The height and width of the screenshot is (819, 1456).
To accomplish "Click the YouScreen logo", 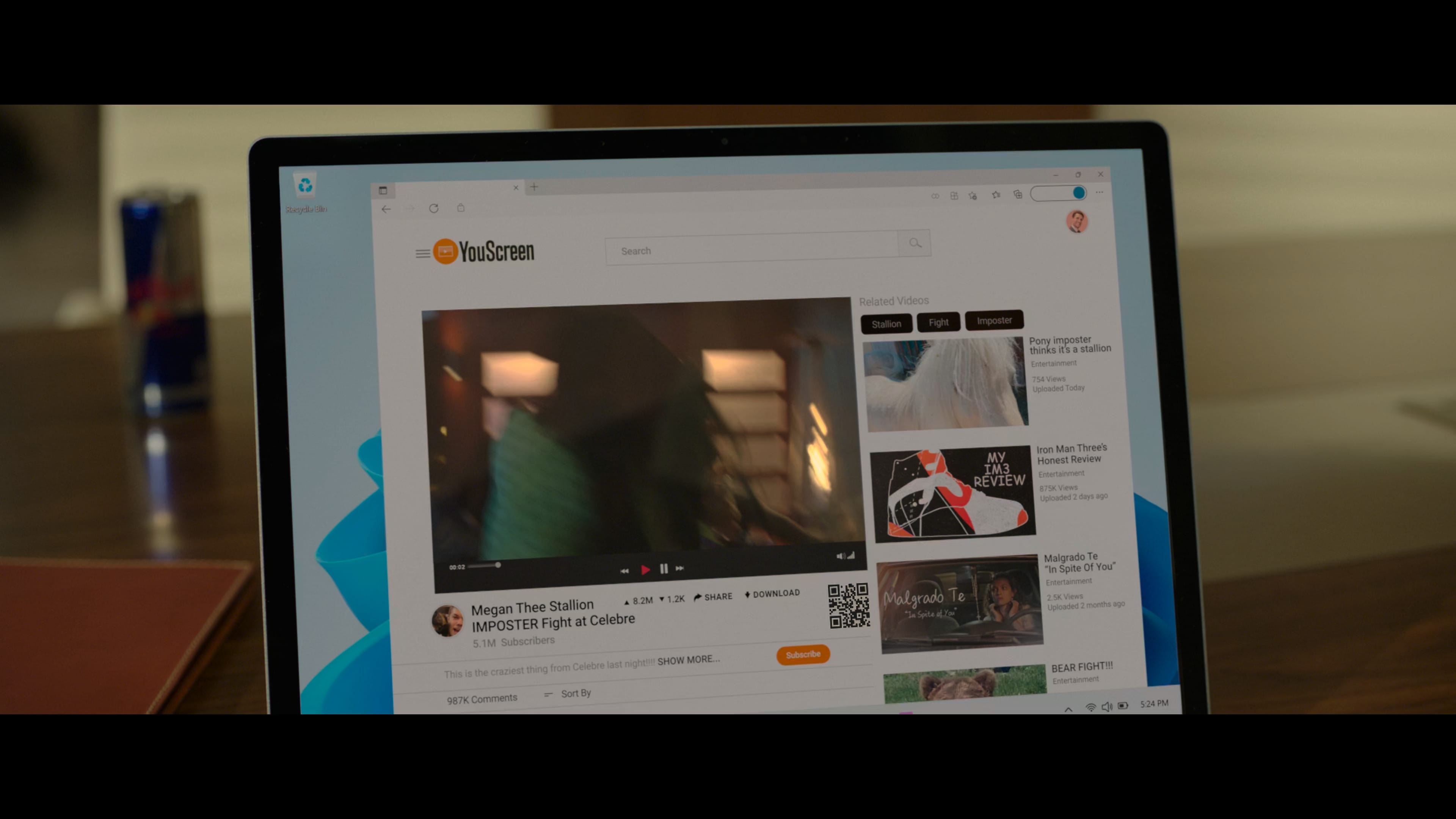I will [x=483, y=251].
